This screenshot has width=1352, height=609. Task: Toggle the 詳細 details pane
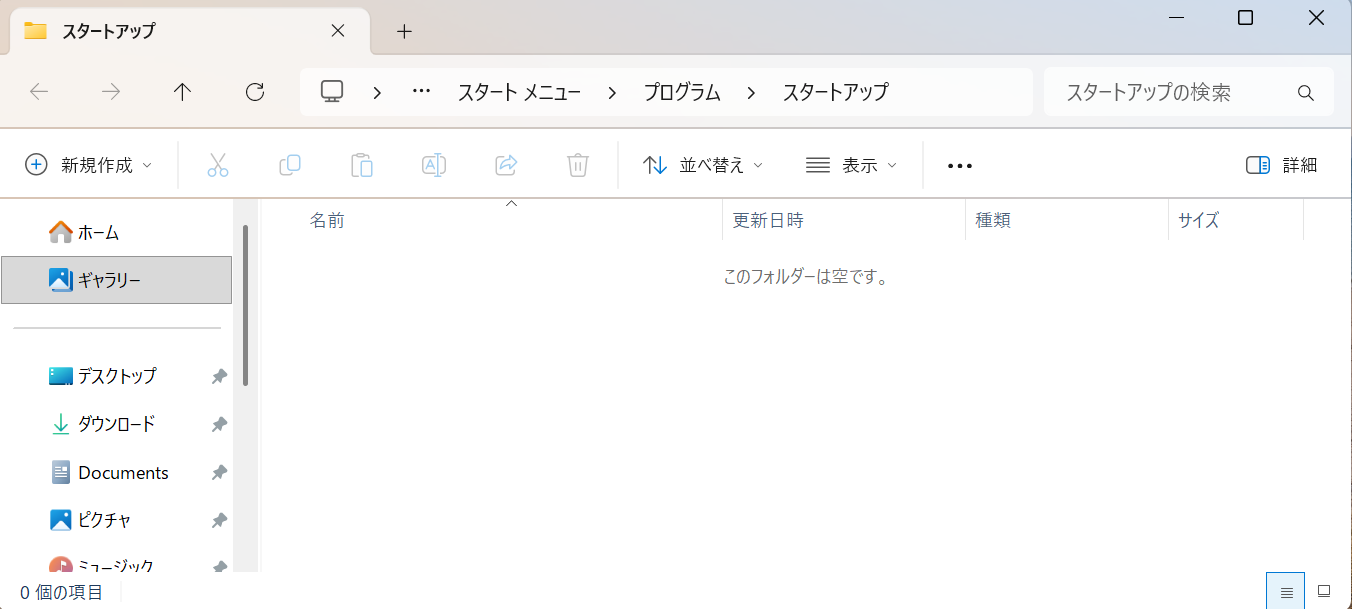tap(1282, 165)
